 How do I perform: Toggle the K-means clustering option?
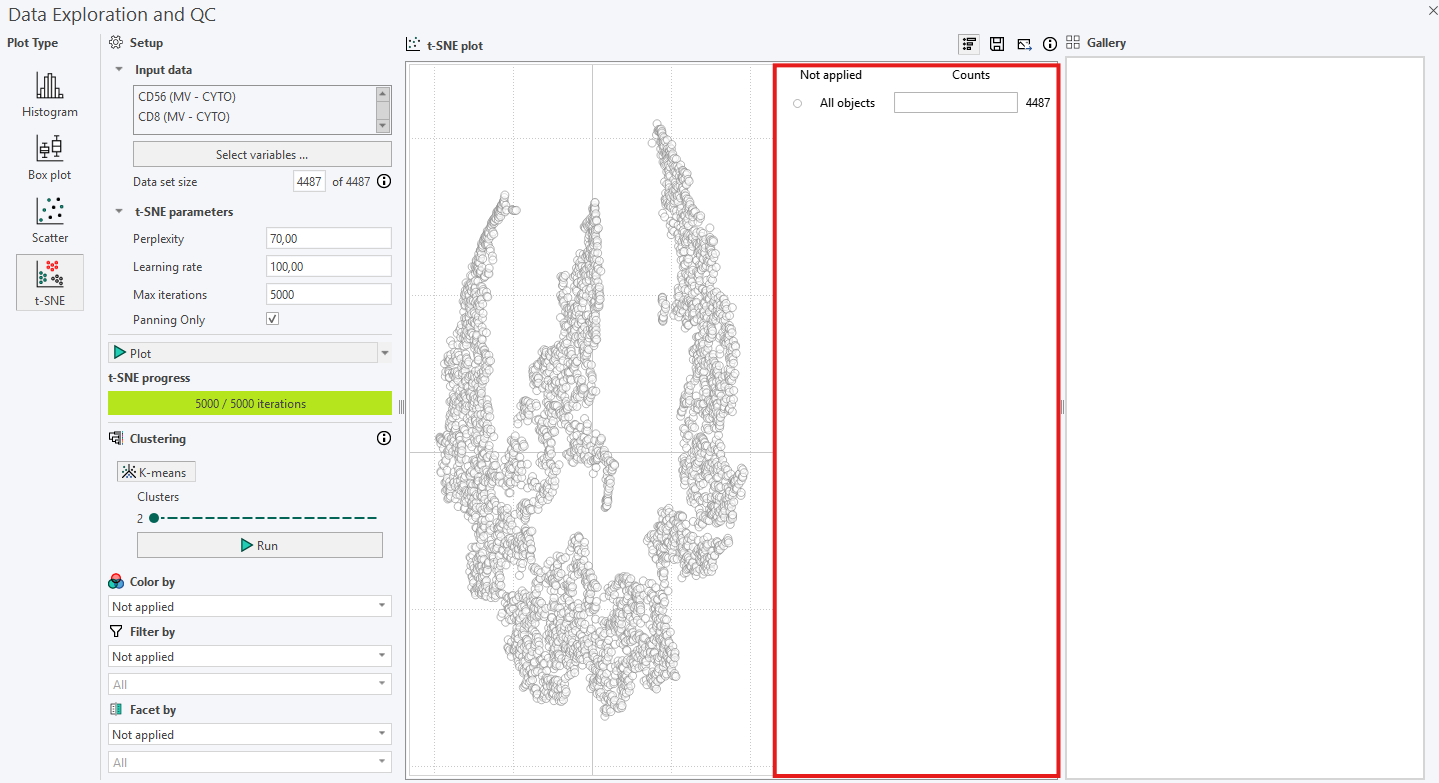[x=157, y=472]
